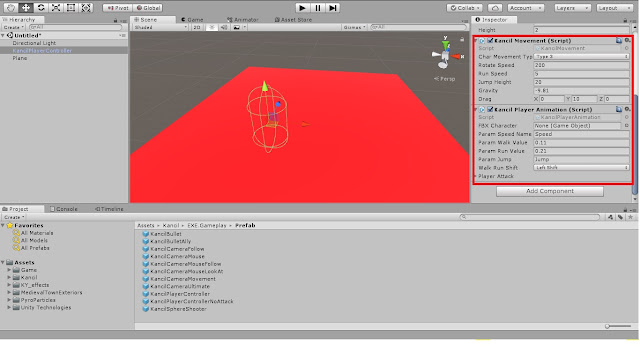Open the Walk Run Shift dropdown
Image resolution: width=640 pixels, height=360 pixels.
pyautogui.click(x=581, y=168)
